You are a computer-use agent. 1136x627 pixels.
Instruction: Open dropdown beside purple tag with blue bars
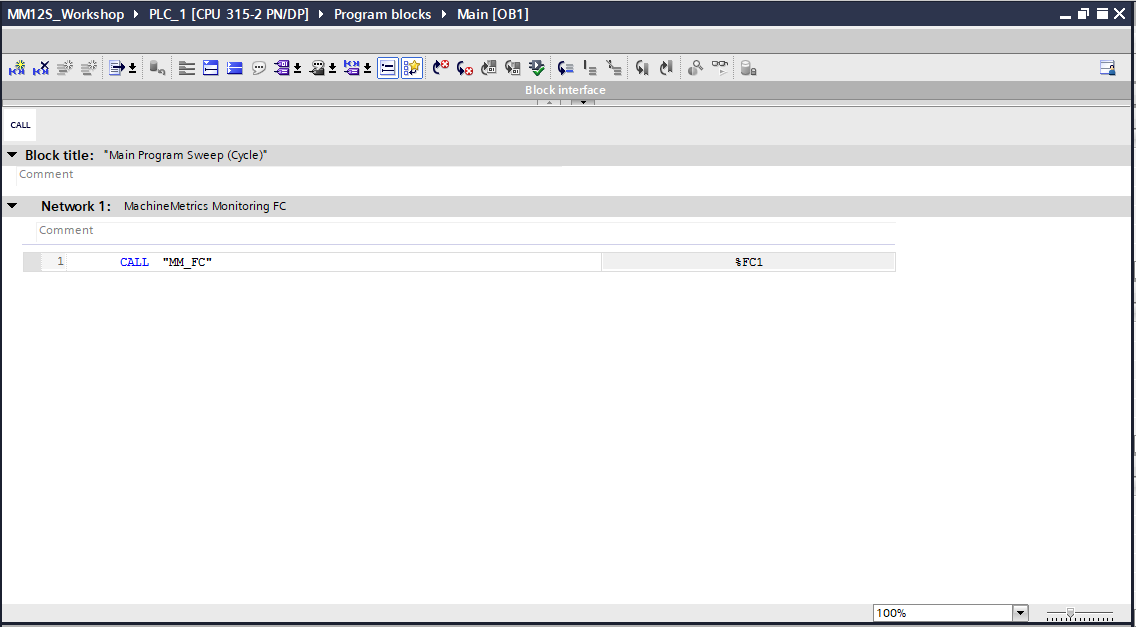pos(367,68)
